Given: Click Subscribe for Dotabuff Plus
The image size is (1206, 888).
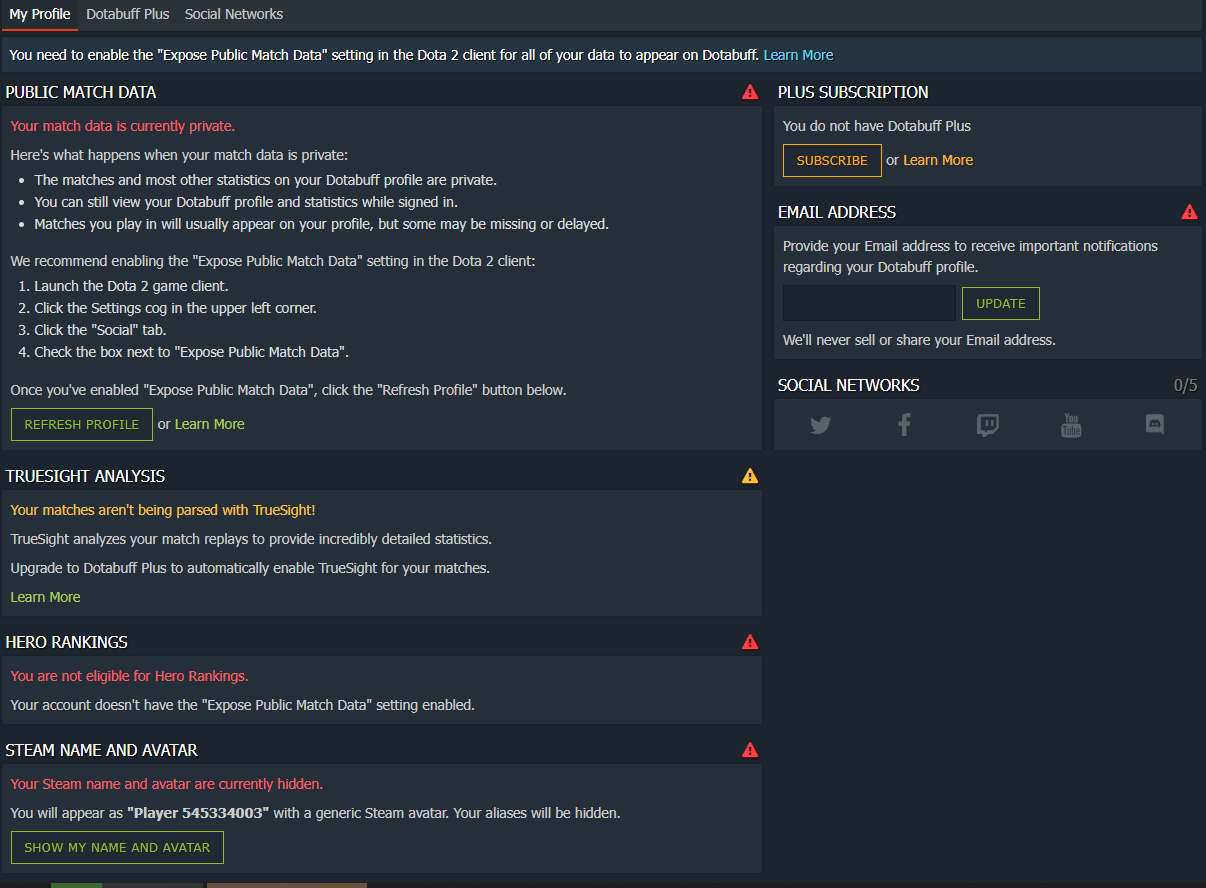Looking at the screenshot, I should 832,159.
